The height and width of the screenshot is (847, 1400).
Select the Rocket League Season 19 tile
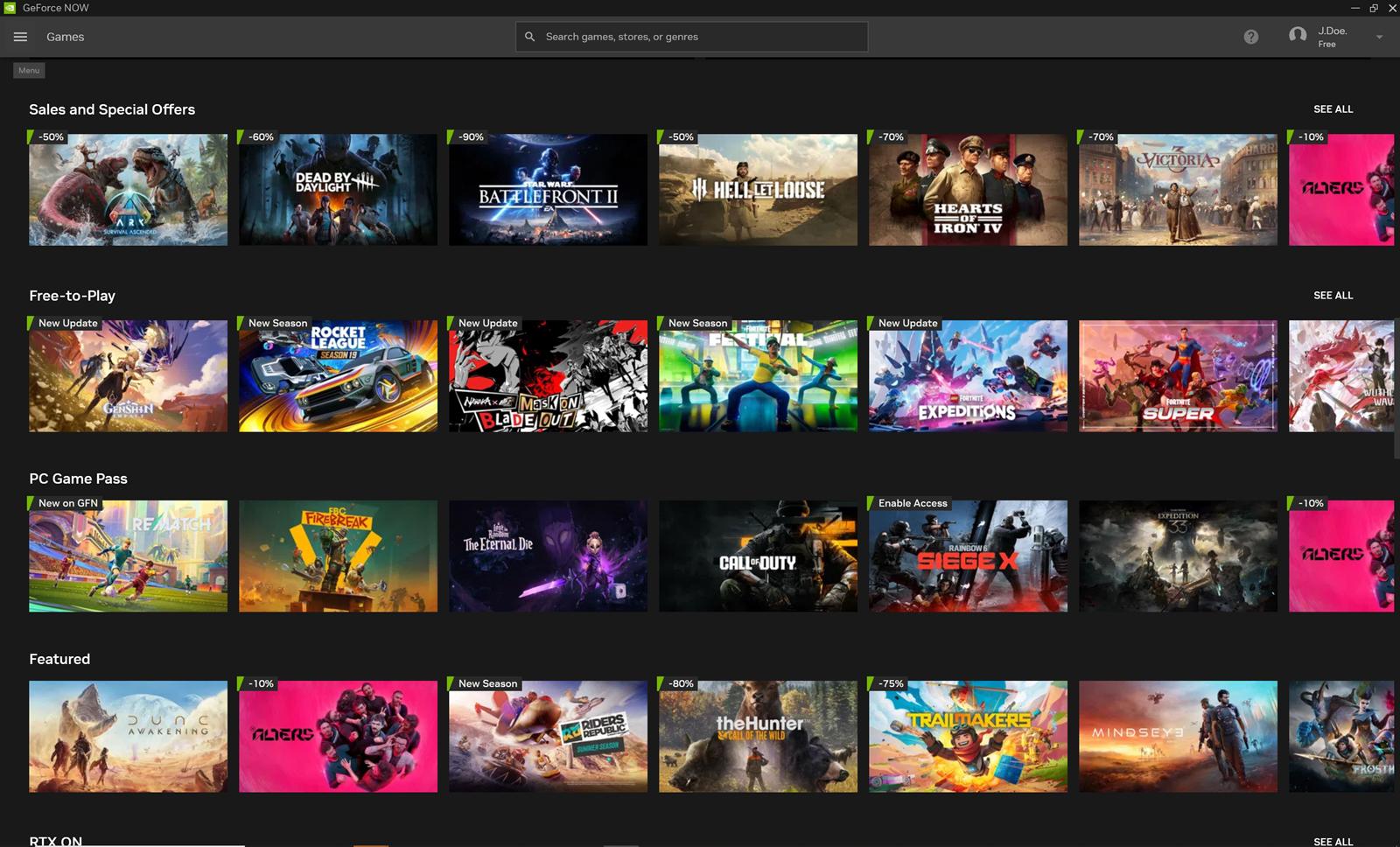(x=338, y=375)
